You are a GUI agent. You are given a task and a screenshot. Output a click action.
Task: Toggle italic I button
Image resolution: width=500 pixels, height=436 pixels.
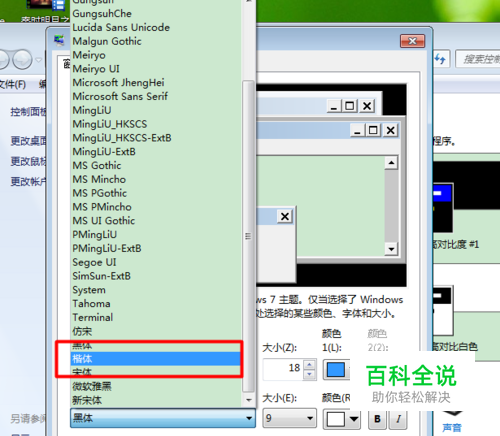pyautogui.click(x=398, y=419)
